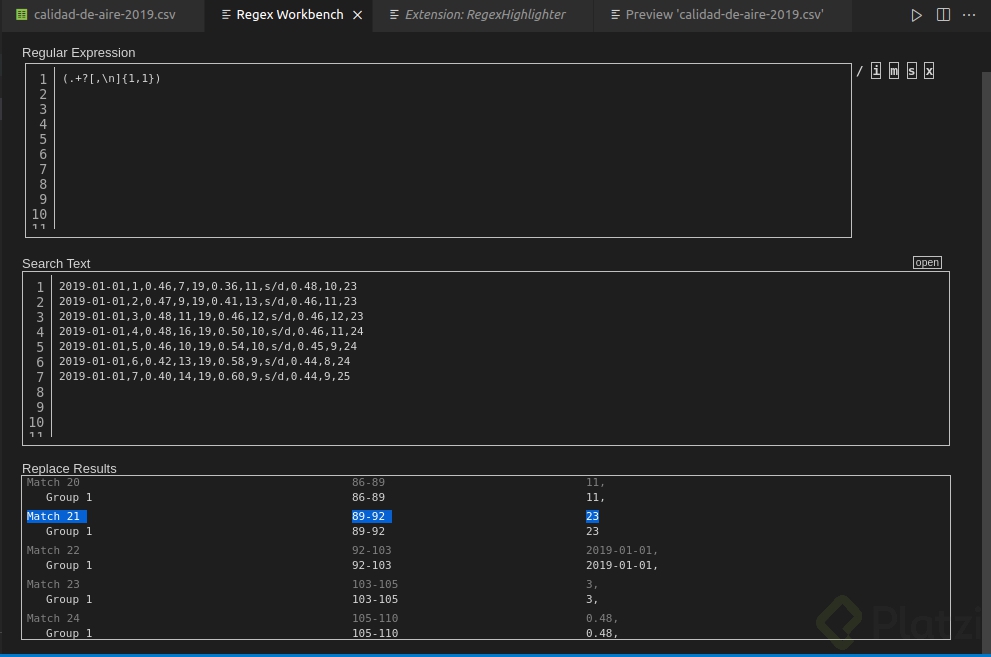Click the 'open' button above Search Text
The height and width of the screenshot is (657, 991).
click(x=927, y=262)
